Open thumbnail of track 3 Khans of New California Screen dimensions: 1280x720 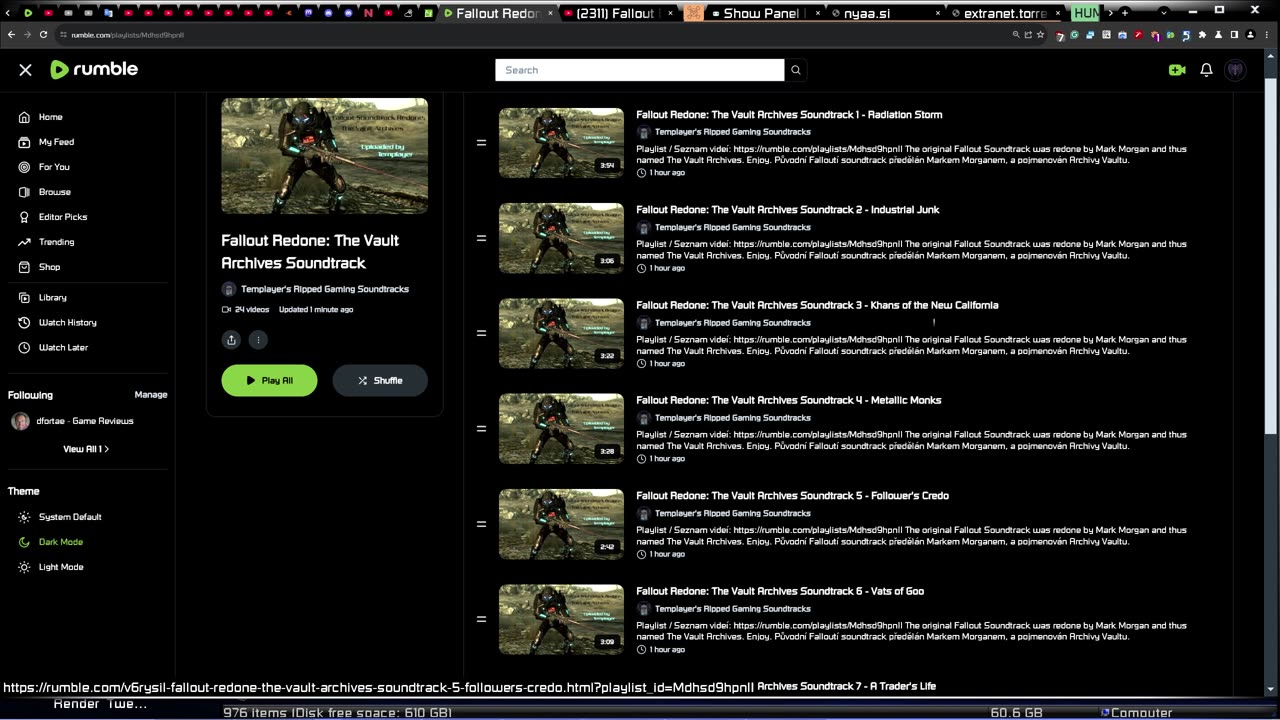[x=561, y=333]
